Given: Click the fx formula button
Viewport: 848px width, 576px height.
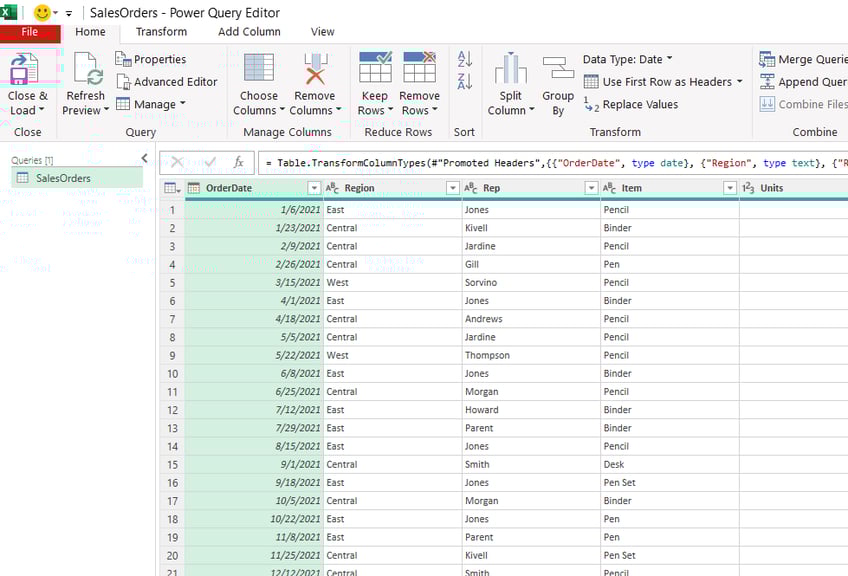Looking at the screenshot, I should tap(238, 162).
